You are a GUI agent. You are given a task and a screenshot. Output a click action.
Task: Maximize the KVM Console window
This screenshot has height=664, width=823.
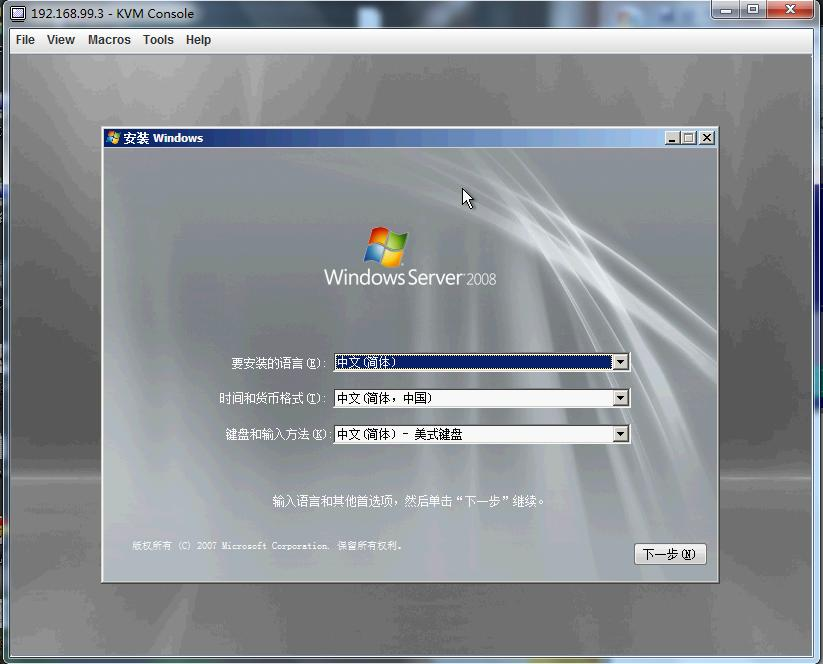pos(753,10)
